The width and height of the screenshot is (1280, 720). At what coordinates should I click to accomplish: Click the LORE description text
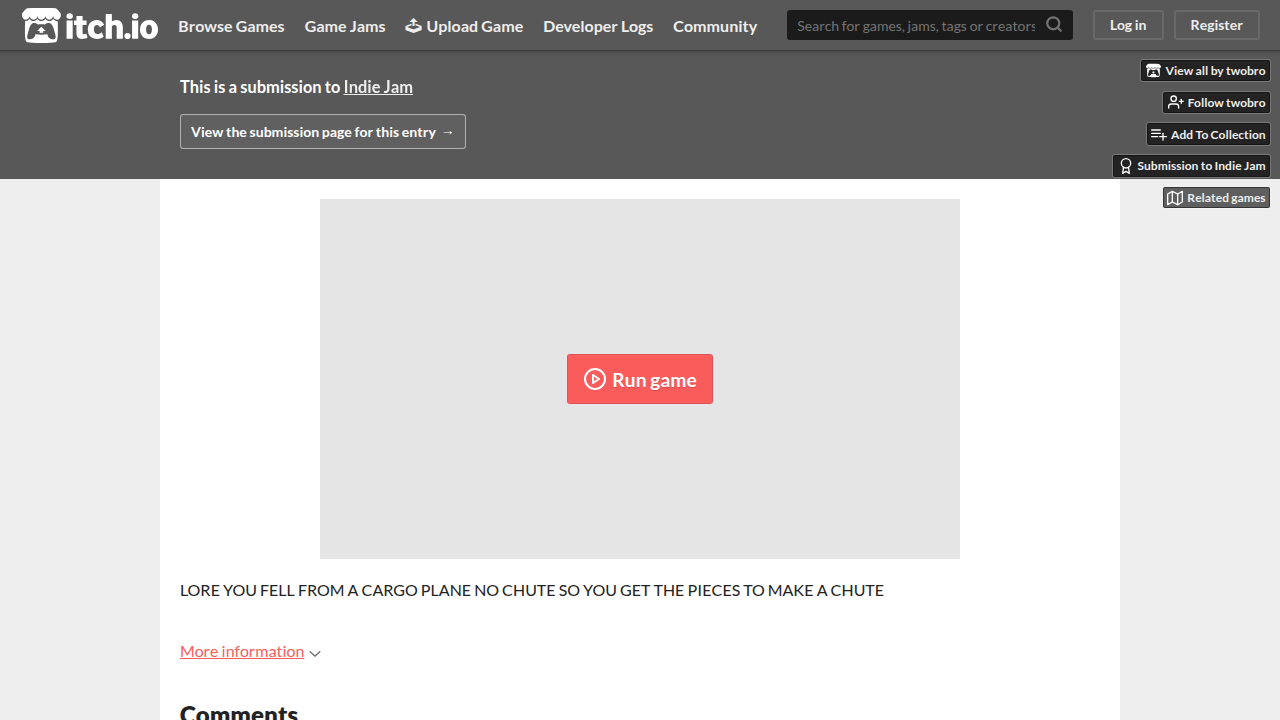click(x=532, y=590)
